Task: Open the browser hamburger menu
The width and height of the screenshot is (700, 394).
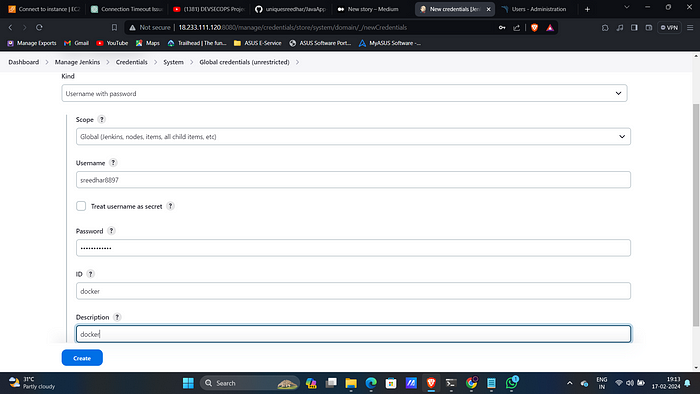Action: pos(690,28)
